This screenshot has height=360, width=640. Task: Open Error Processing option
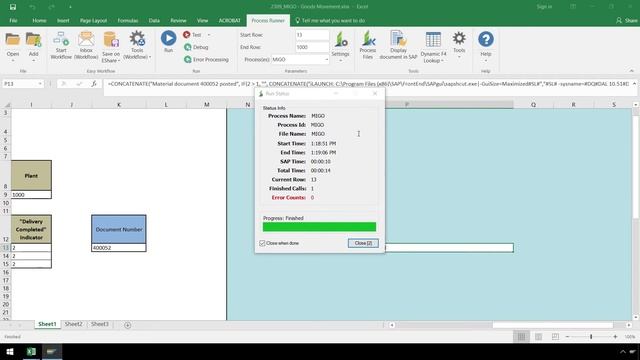tap(206, 60)
